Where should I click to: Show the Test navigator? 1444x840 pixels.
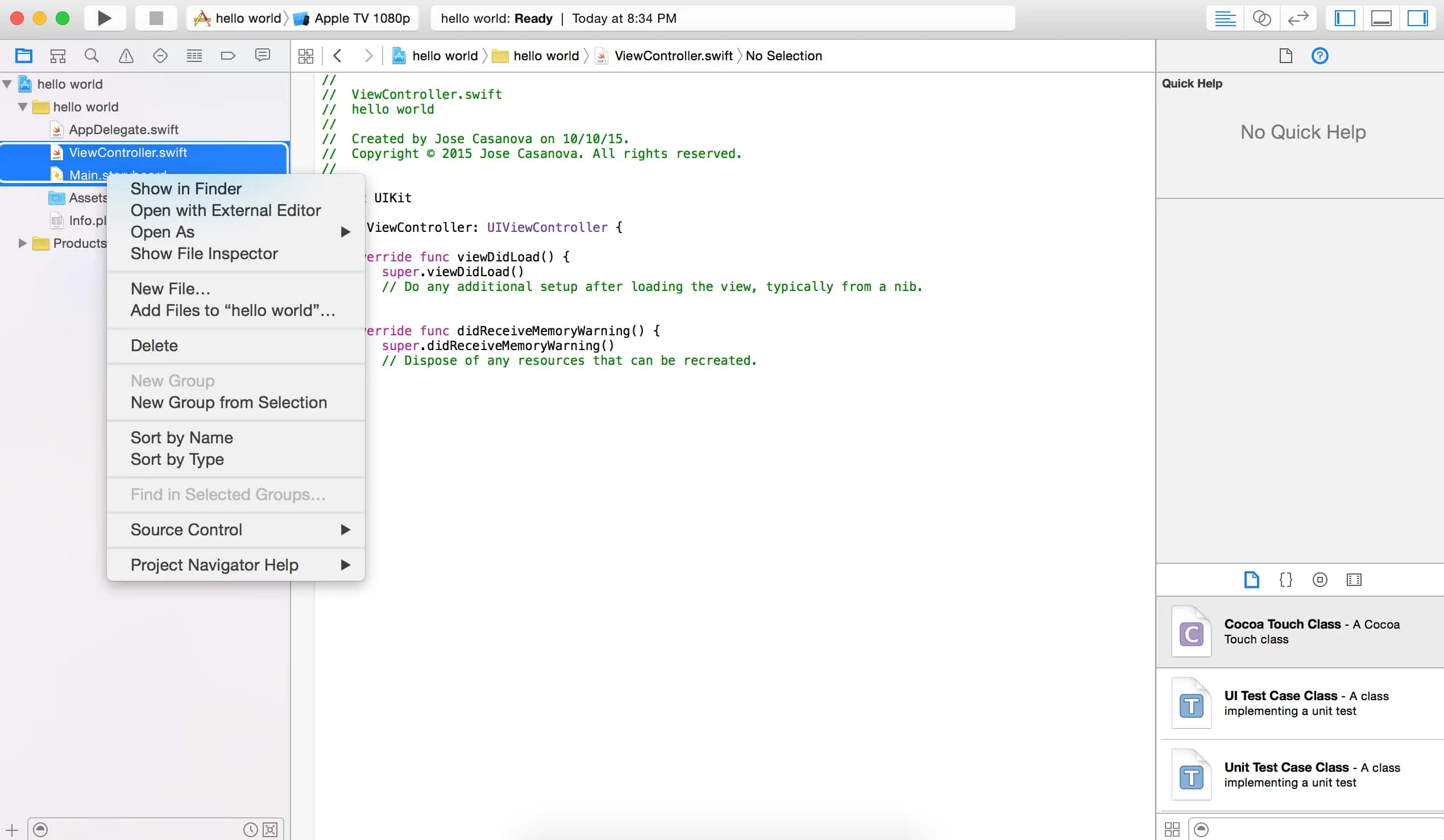160,56
